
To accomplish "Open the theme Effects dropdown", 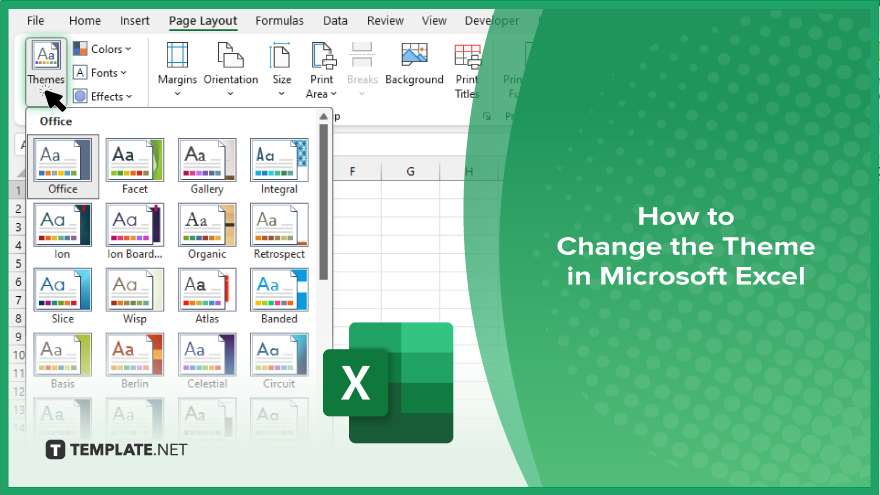I will [103, 97].
